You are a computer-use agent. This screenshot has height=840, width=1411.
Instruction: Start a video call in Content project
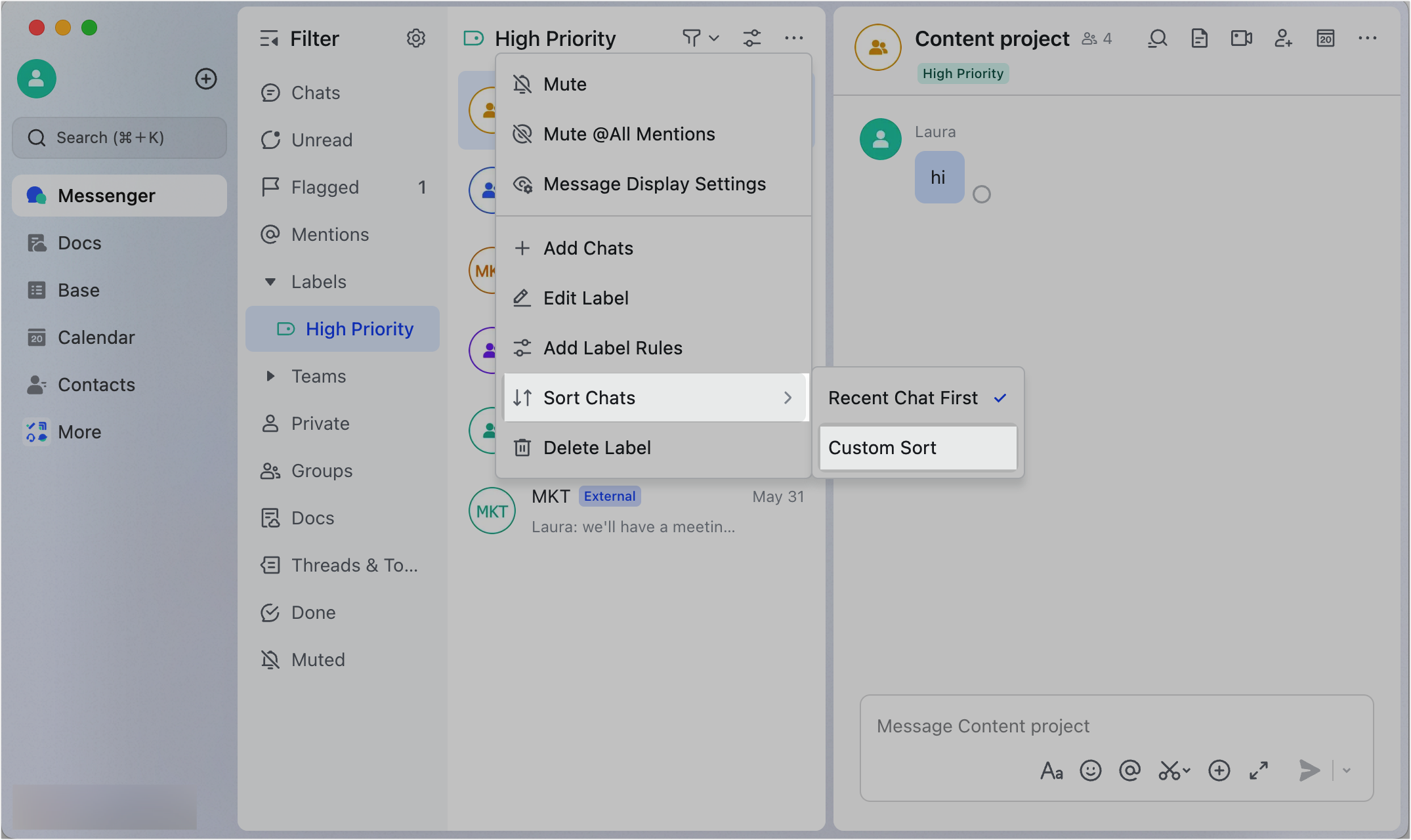click(x=1241, y=39)
